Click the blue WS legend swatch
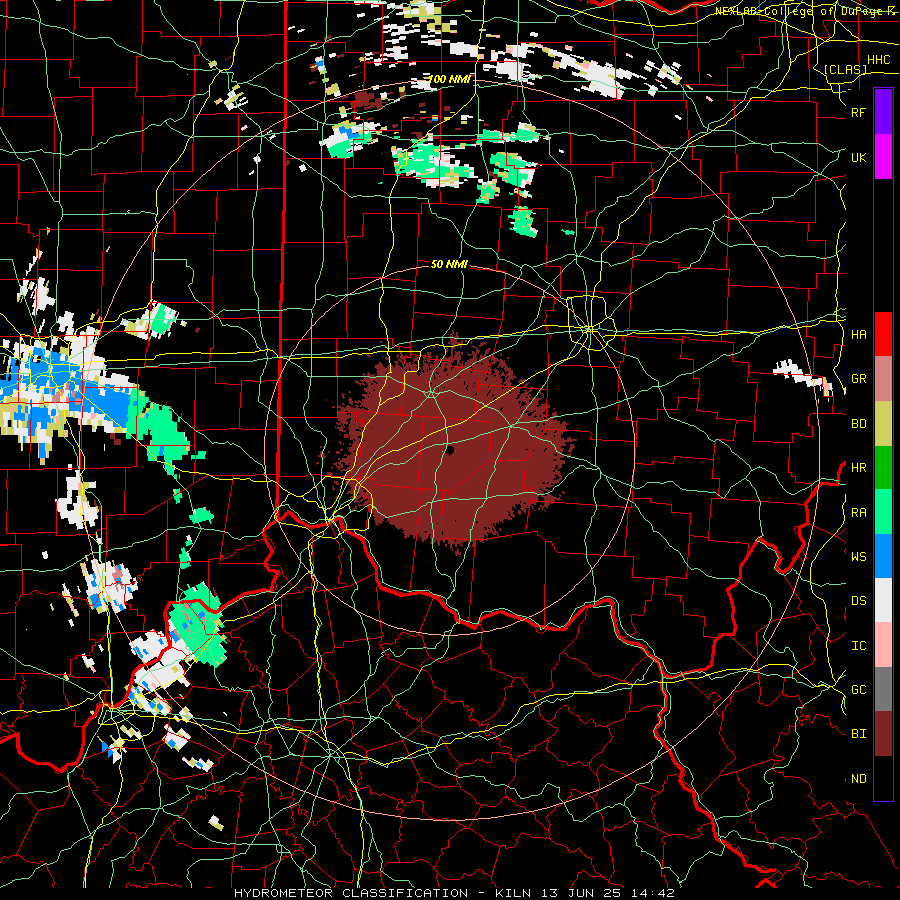This screenshot has height=900, width=900. pyautogui.click(x=883, y=556)
